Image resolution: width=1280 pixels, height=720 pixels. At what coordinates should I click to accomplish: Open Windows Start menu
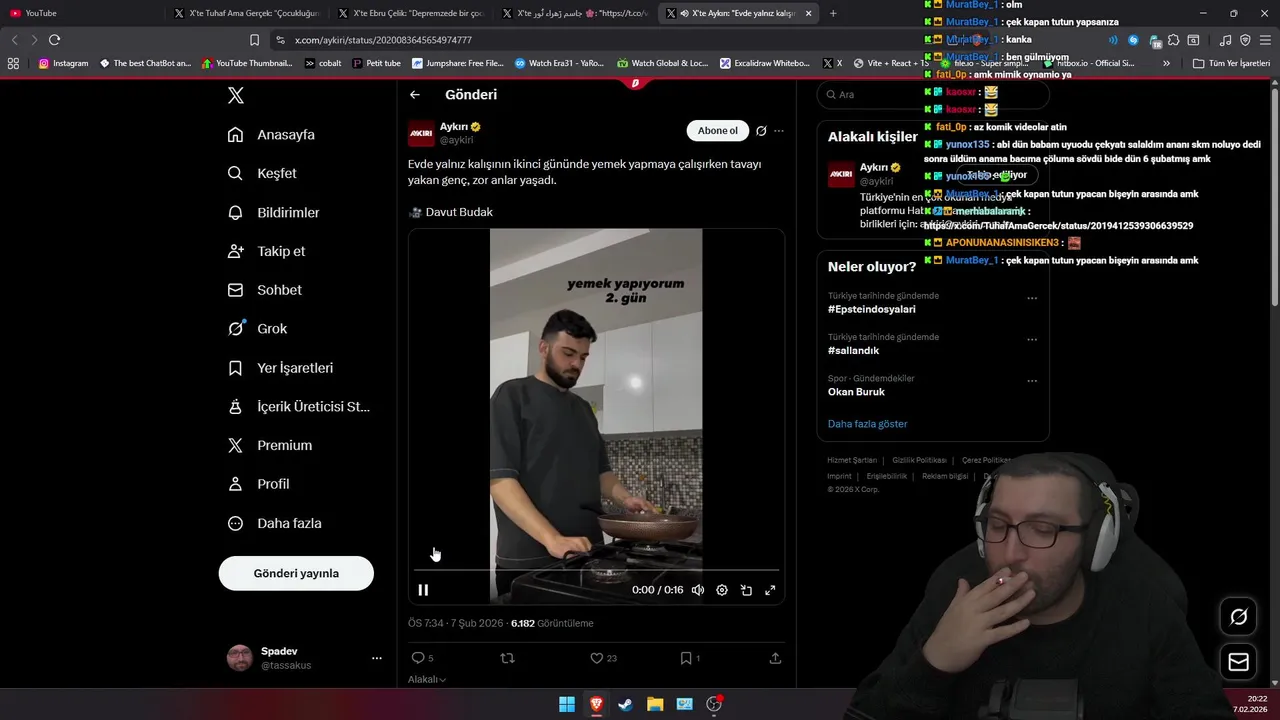click(x=567, y=704)
